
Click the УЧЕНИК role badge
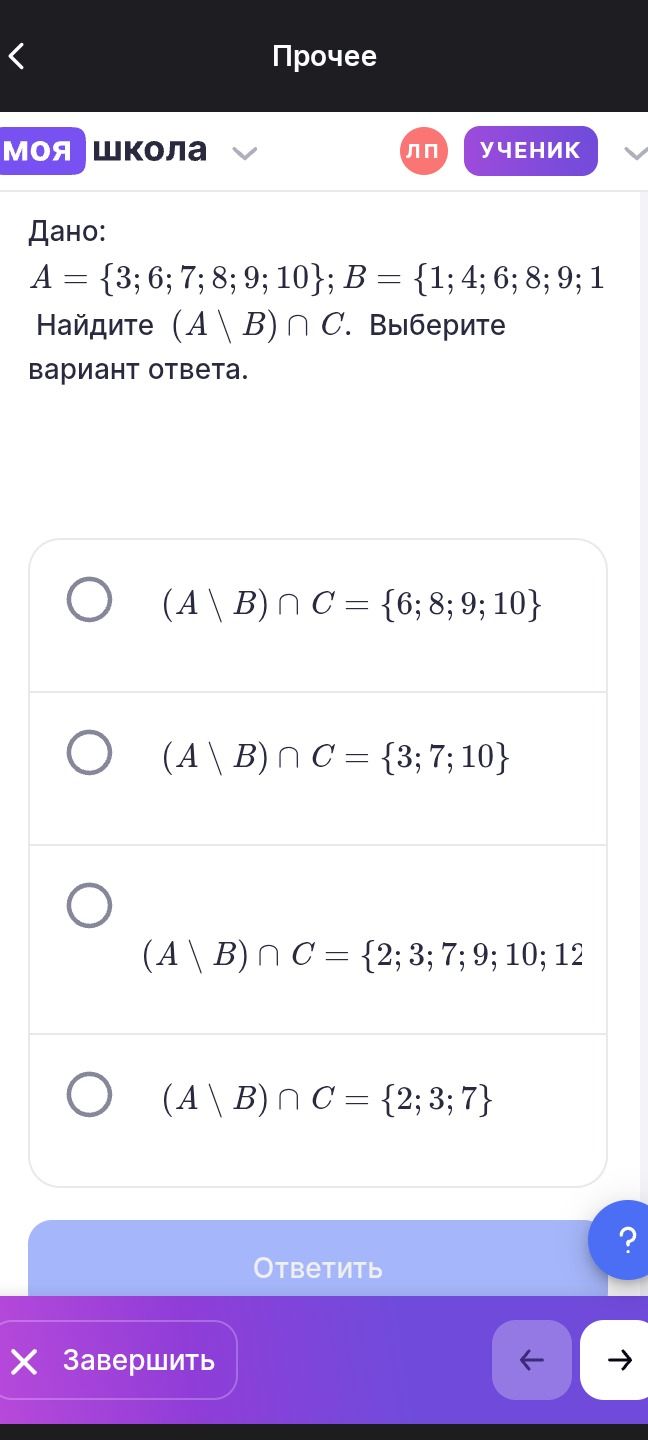(531, 151)
